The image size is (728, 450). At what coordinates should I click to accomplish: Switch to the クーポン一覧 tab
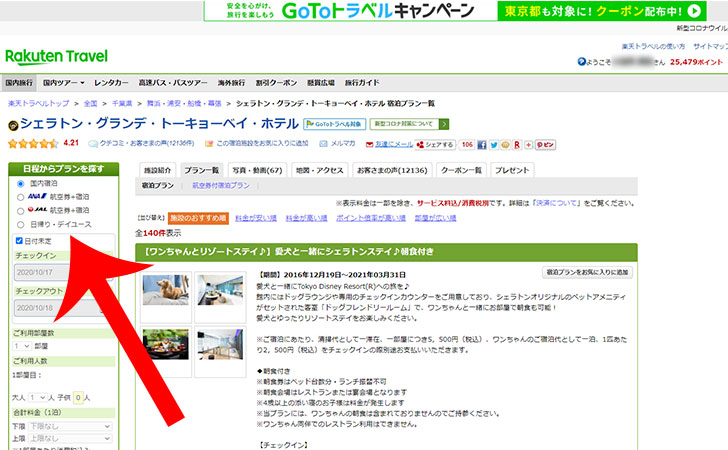coord(461,170)
